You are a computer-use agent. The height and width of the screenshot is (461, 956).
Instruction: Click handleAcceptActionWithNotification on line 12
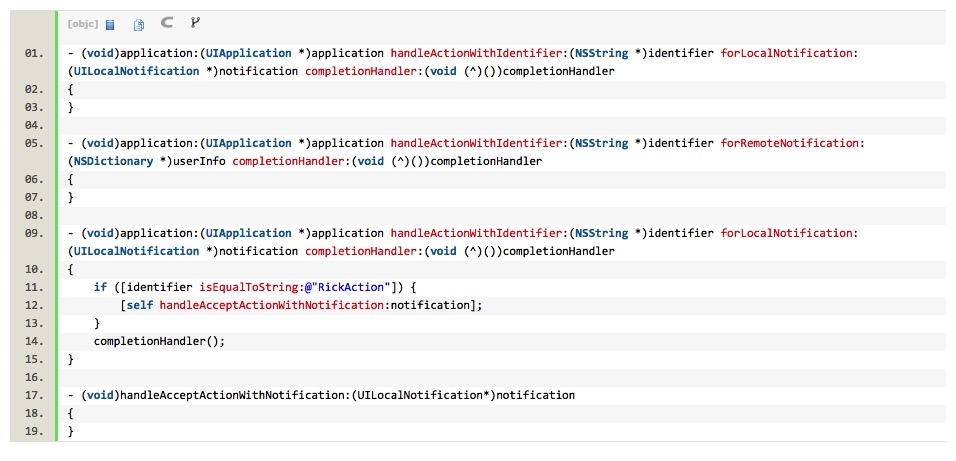point(274,305)
